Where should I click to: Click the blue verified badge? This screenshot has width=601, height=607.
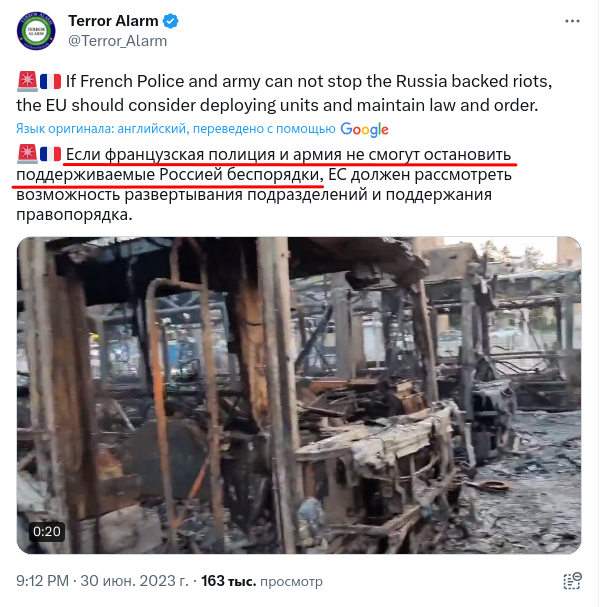(x=171, y=21)
